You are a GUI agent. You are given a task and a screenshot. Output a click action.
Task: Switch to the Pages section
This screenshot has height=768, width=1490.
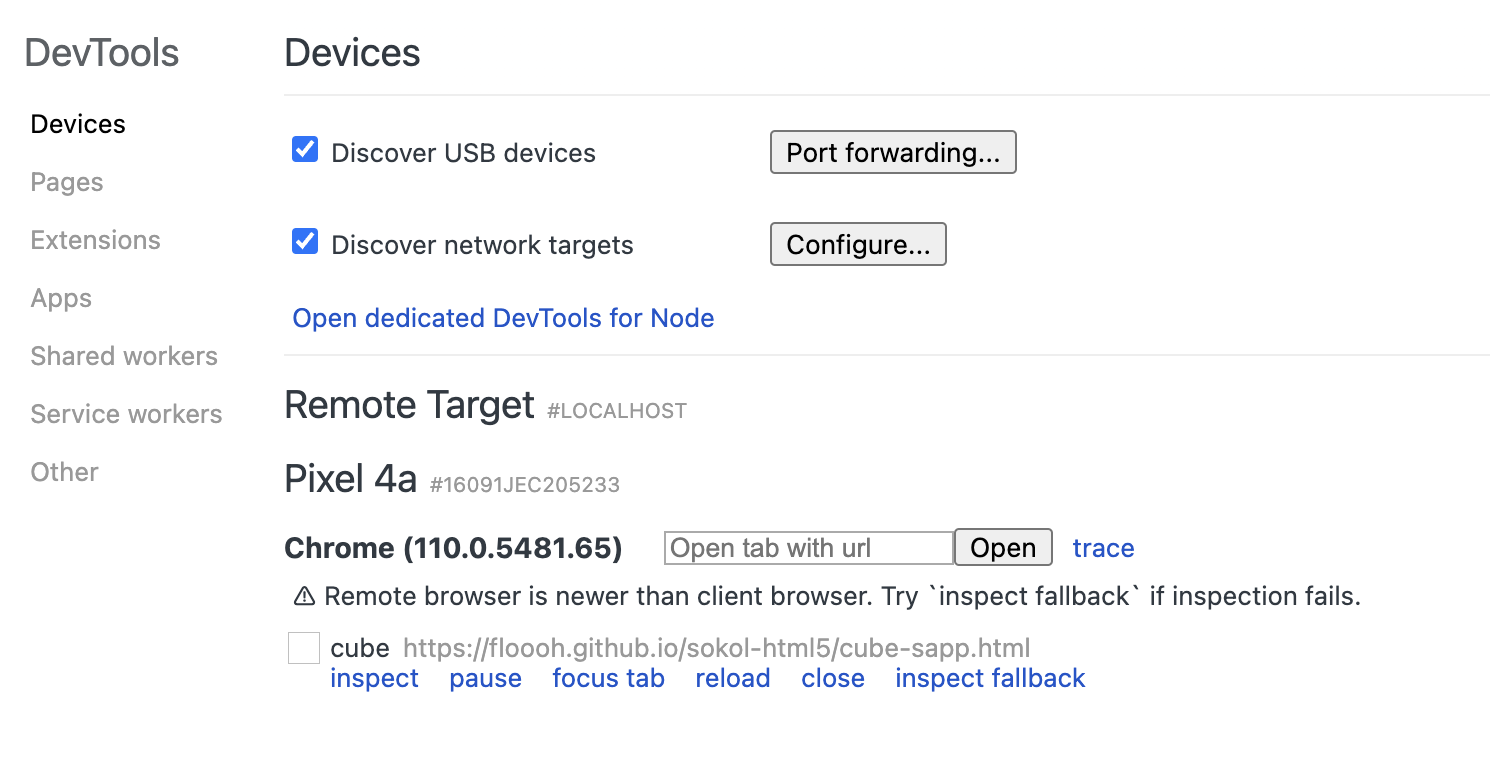66,182
